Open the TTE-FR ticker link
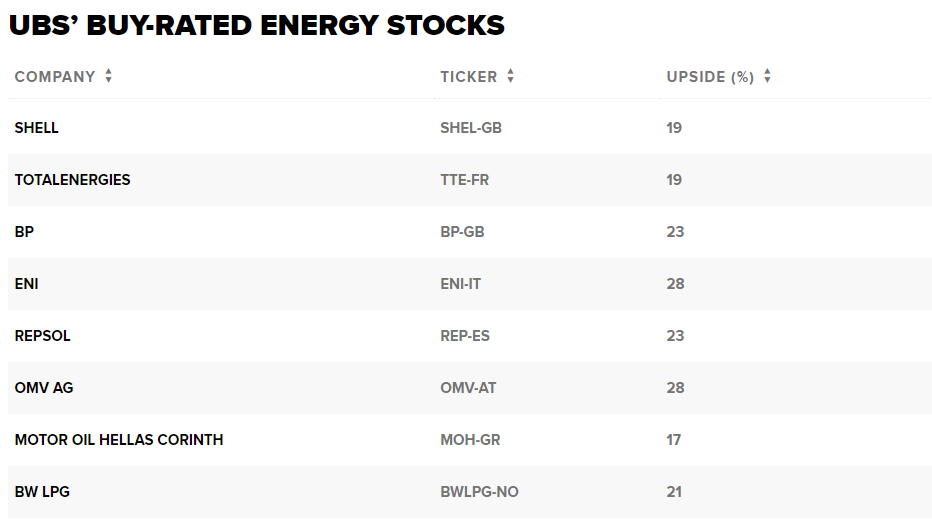This screenshot has width=932, height=524. point(464,180)
